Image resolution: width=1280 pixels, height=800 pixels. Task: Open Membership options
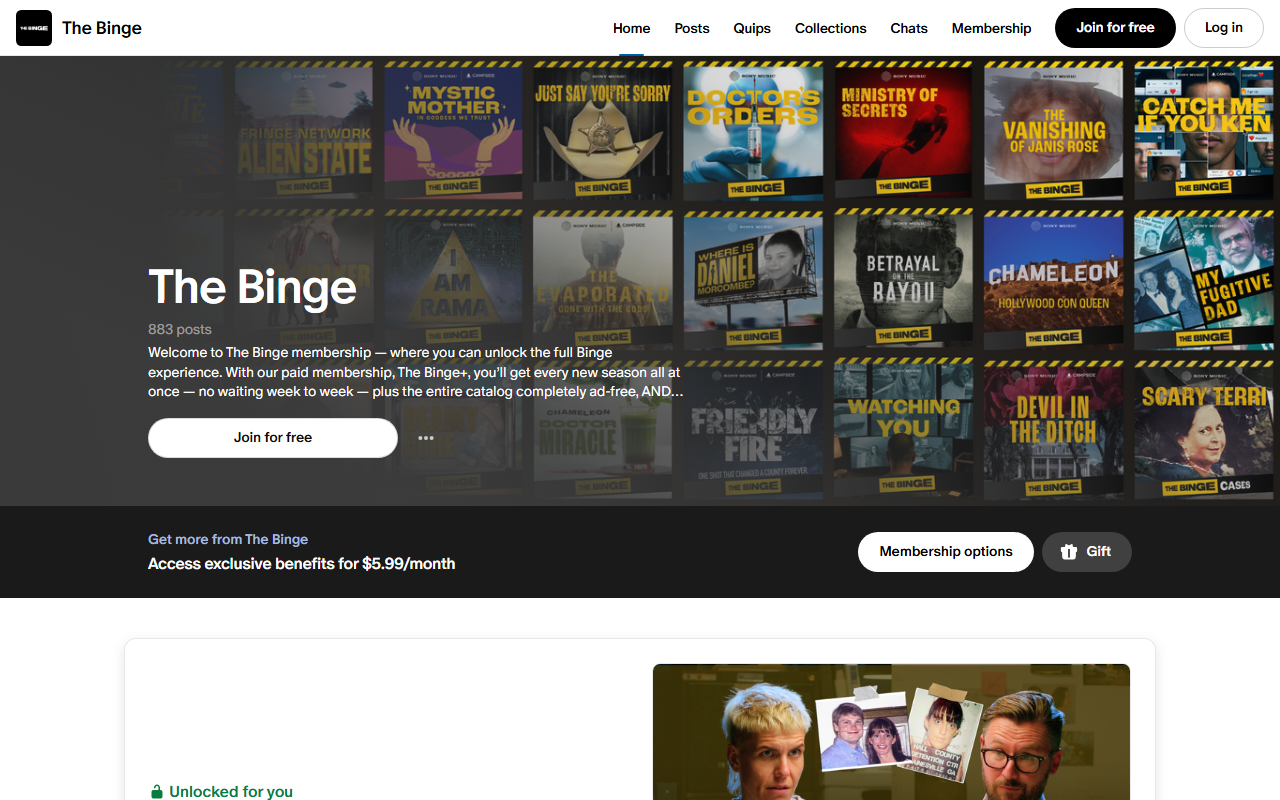pyautogui.click(x=946, y=552)
